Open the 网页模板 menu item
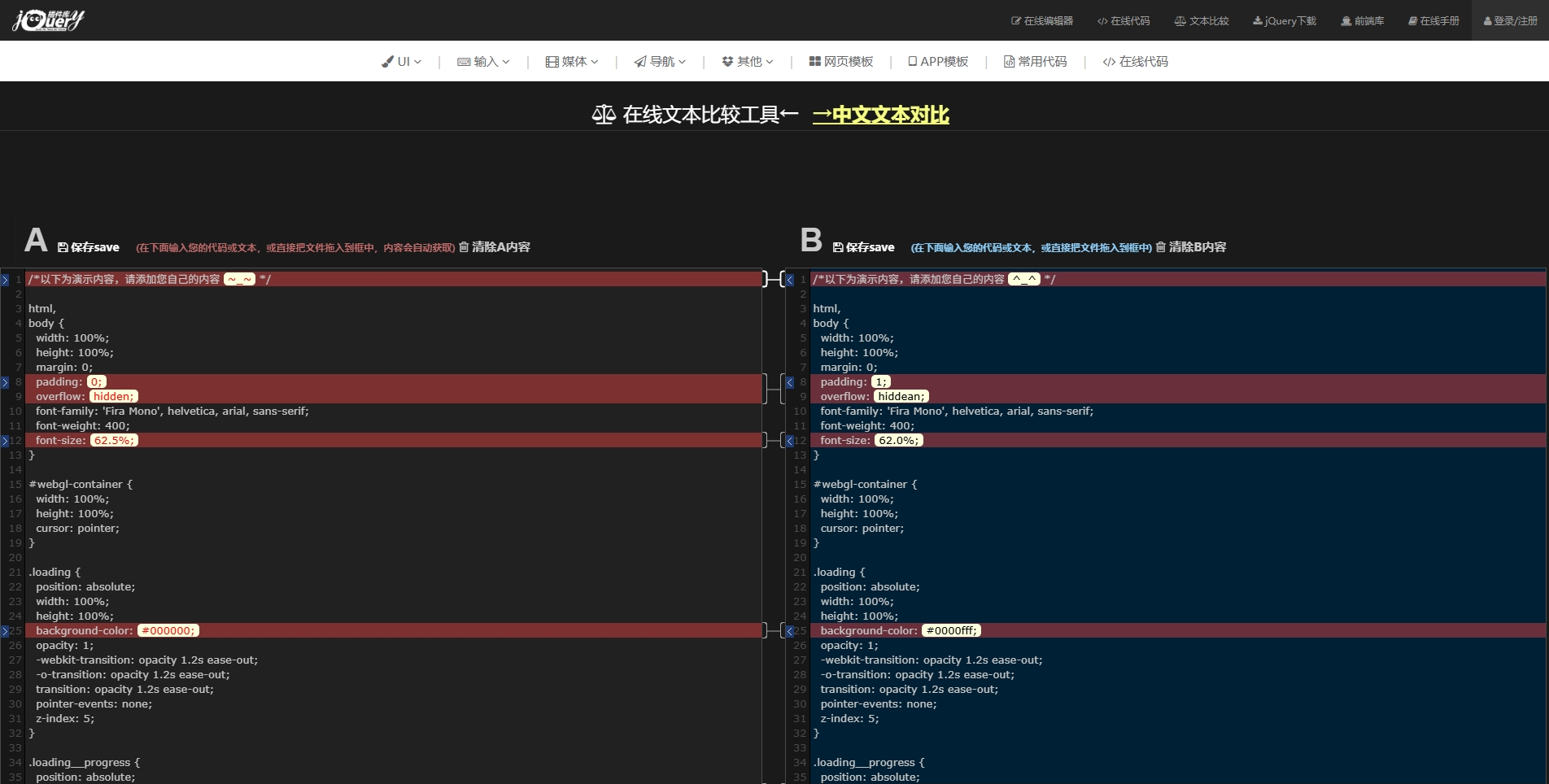Viewport: 1549px width, 784px height. [841, 62]
